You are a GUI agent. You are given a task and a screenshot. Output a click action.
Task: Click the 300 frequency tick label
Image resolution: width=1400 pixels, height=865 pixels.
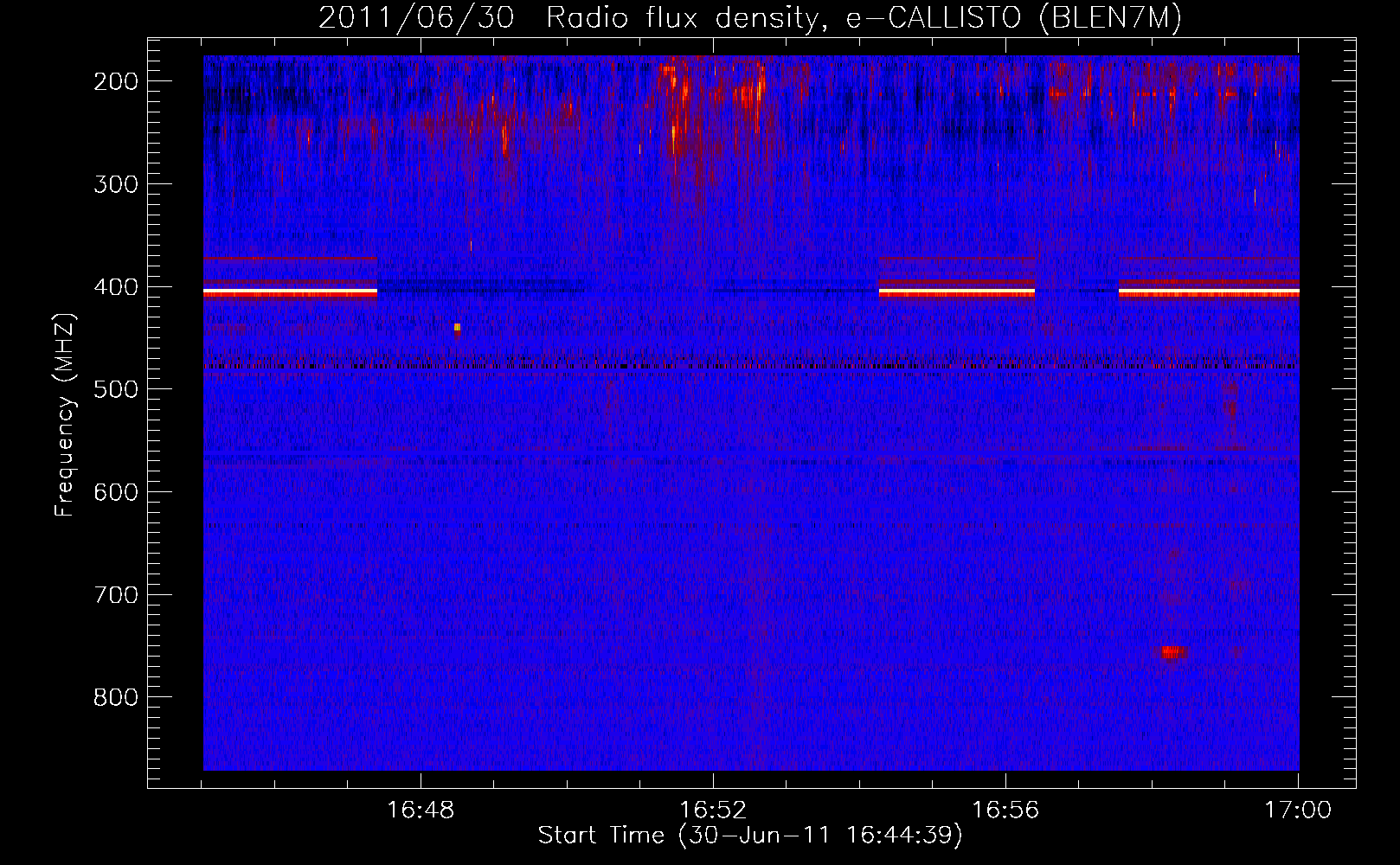click(x=116, y=184)
